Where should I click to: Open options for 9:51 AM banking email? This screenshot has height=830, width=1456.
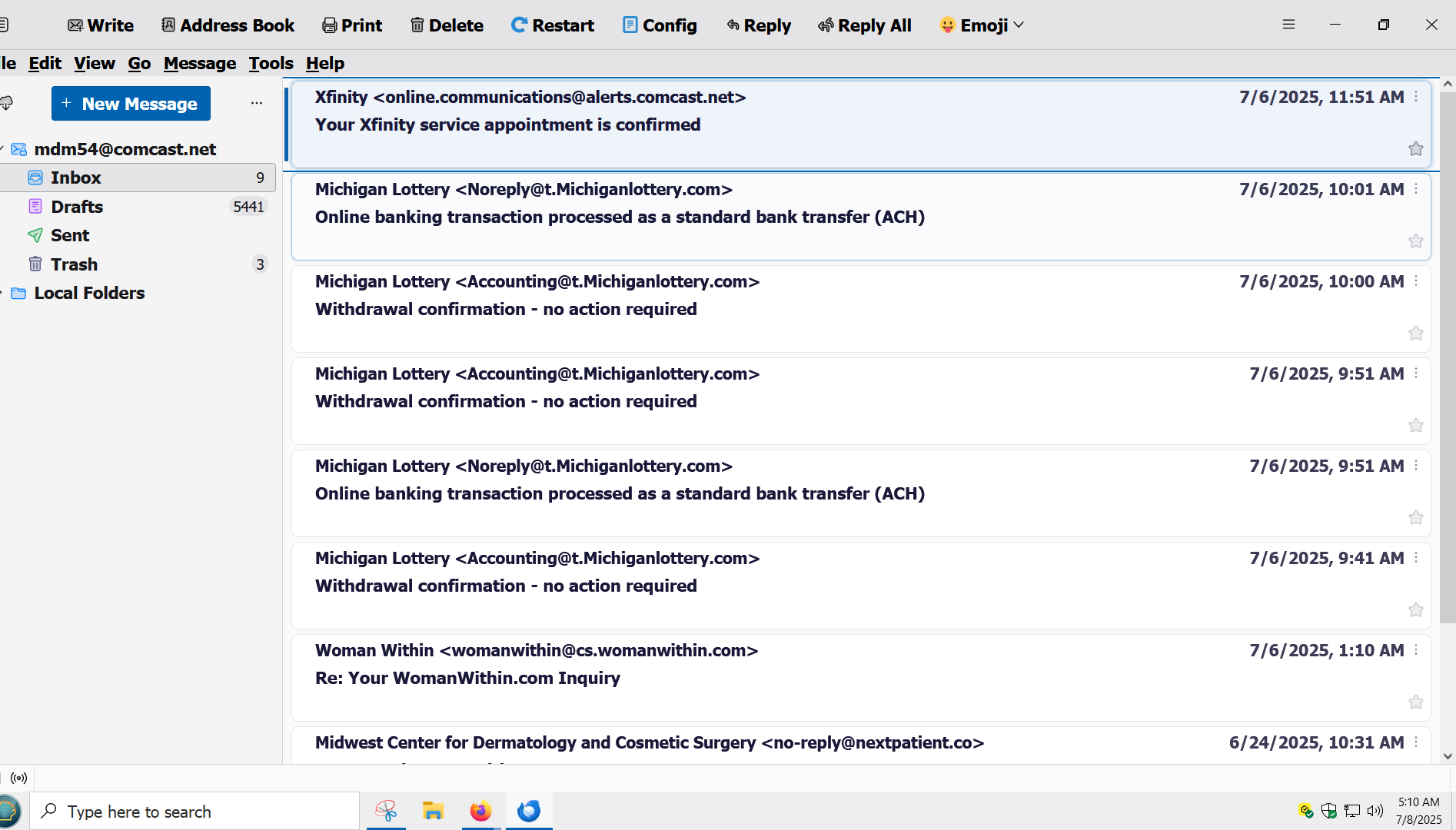pos(1416,466)
